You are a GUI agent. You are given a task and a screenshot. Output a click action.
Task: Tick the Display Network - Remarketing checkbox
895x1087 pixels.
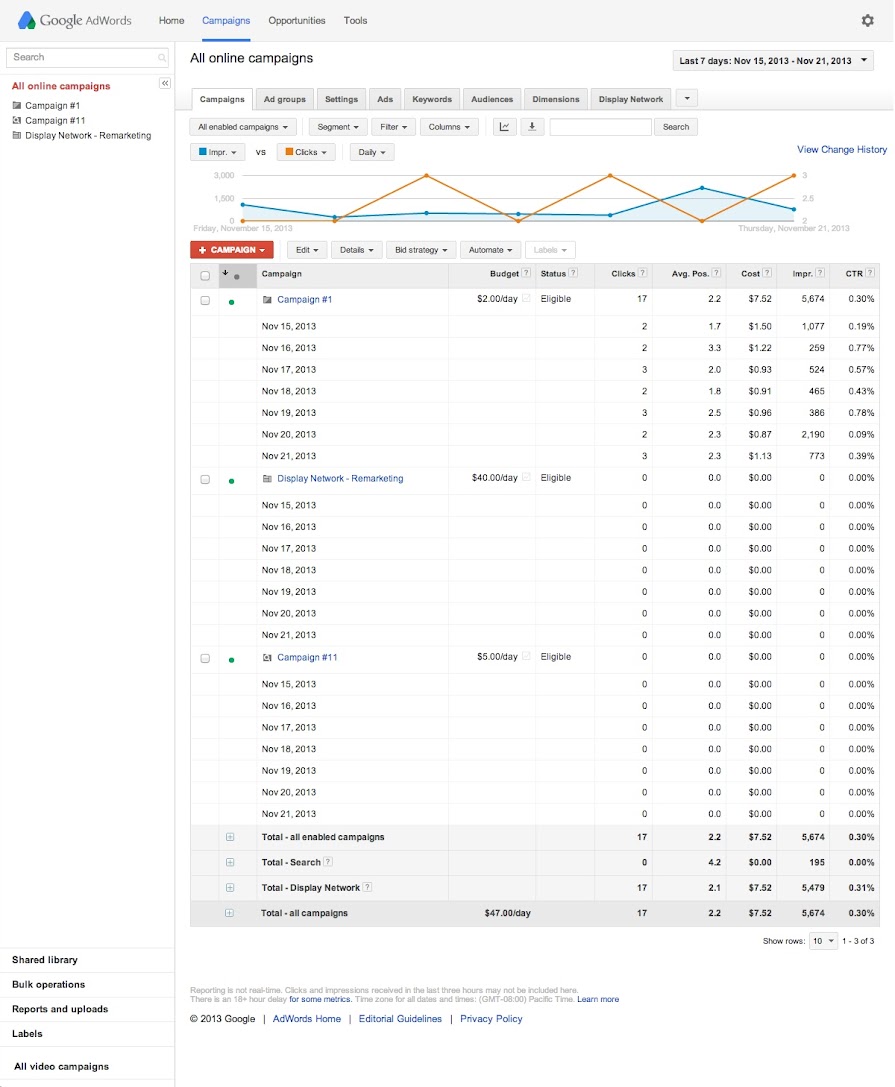pos(205,479)
